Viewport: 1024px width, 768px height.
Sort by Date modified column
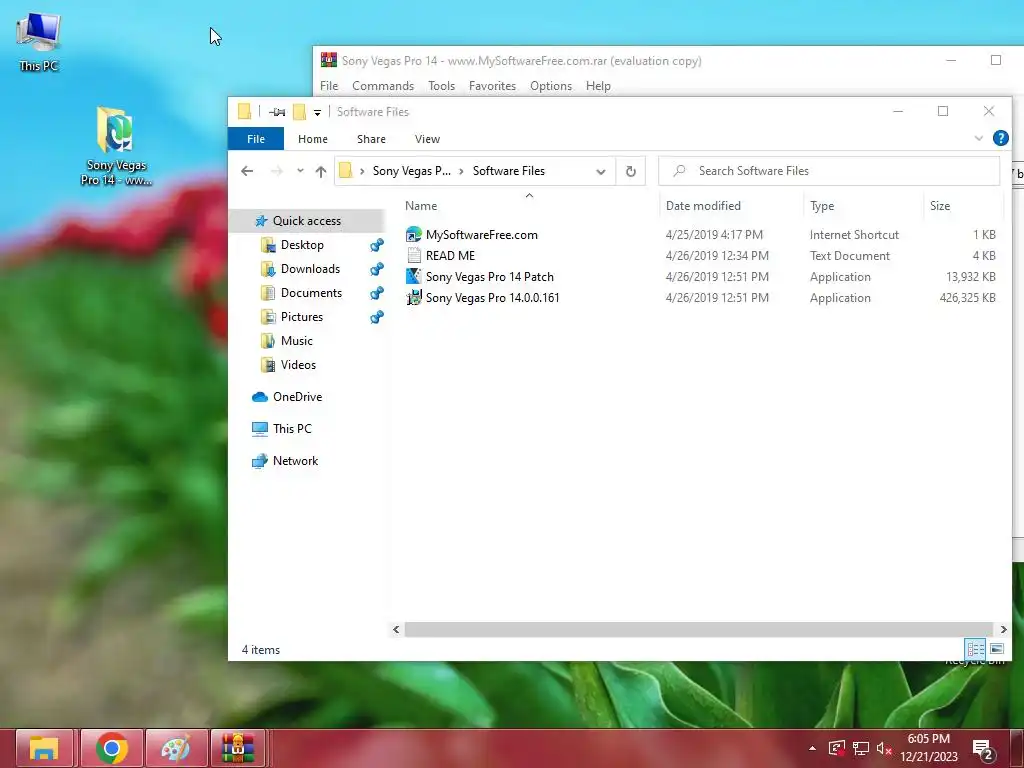tap(703, 206)
